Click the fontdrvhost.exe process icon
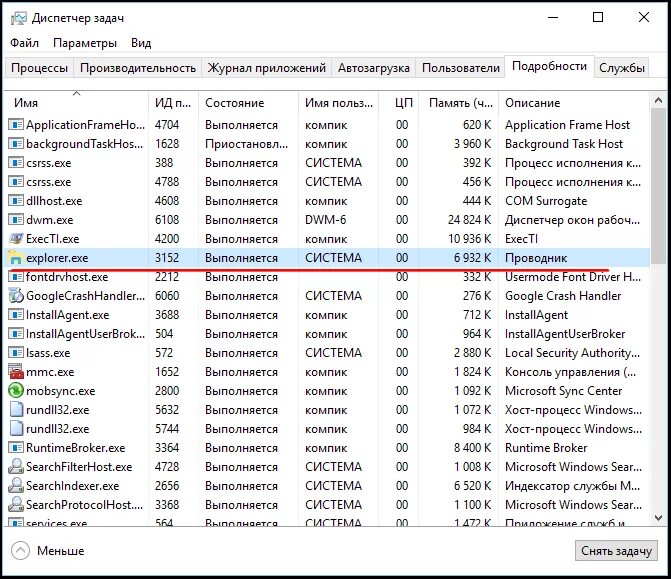The width and height of the screenshot is (671, 579). pyautogui.click(x=16, y=277)
